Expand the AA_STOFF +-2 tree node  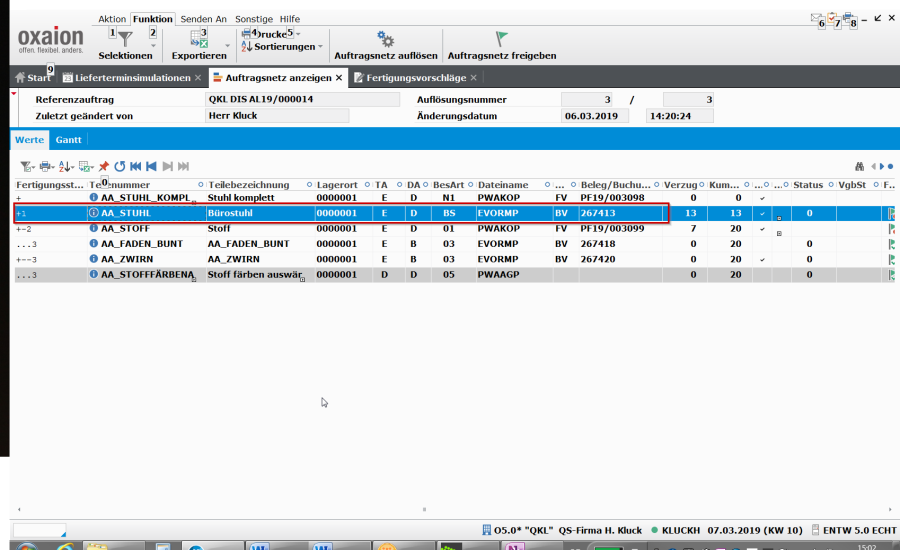24,229
